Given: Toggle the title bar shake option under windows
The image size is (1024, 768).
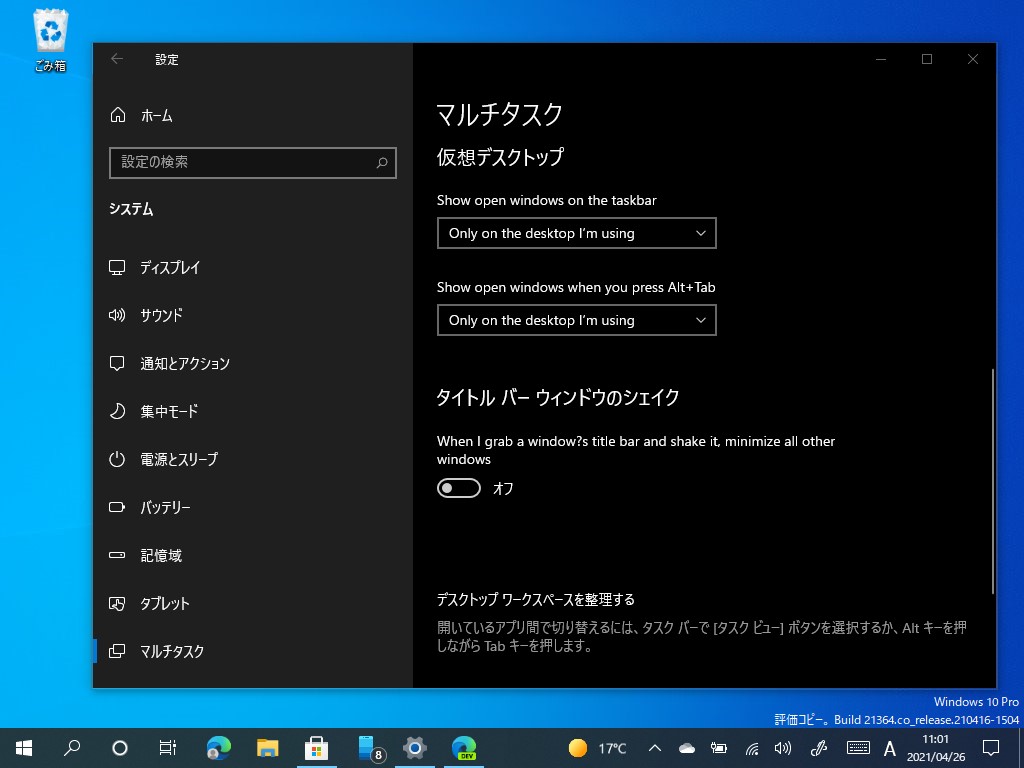Looking at the screenshot, I should point(458,488).
